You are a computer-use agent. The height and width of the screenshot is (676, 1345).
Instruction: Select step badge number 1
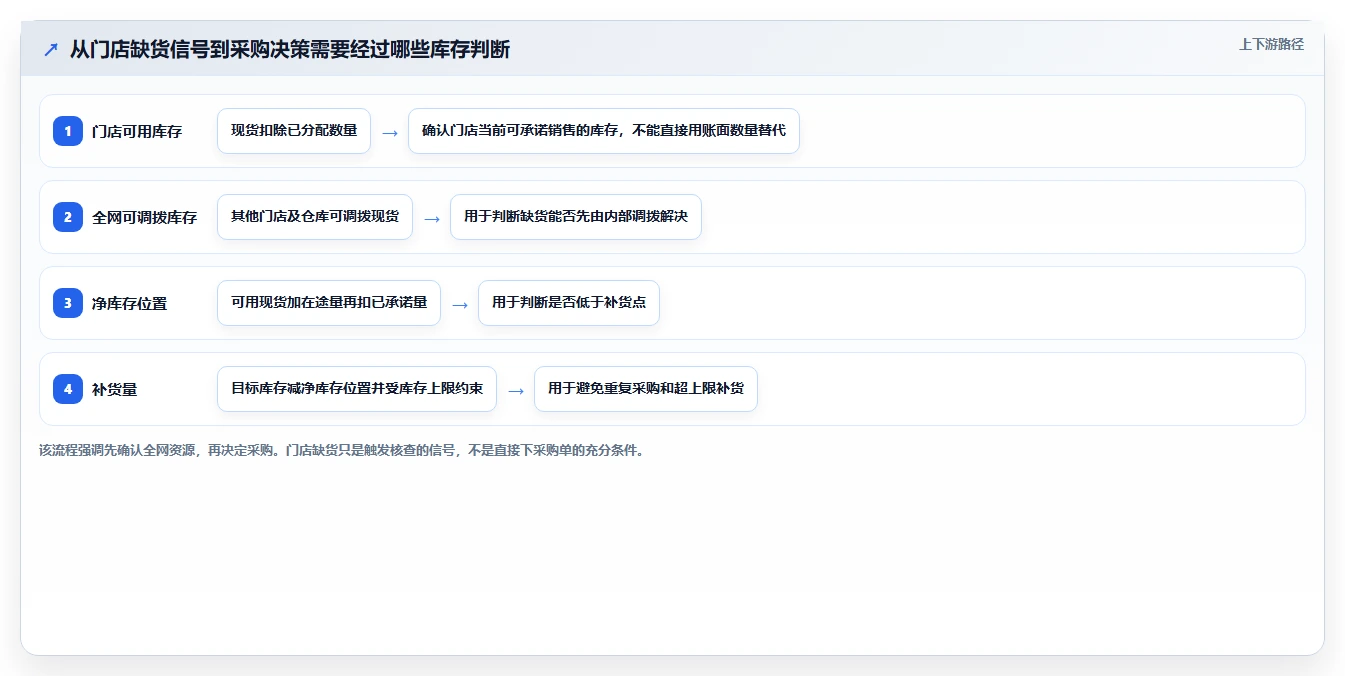click(x=68, y=131)
